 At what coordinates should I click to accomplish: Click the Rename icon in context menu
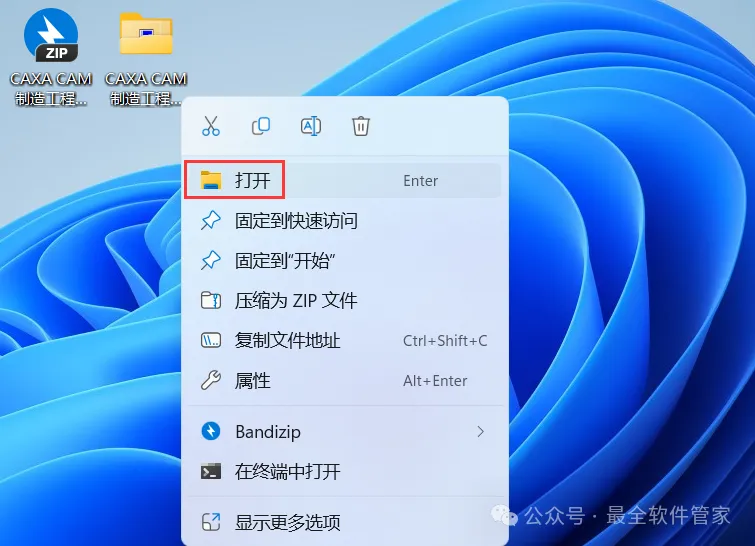point(311,126)
